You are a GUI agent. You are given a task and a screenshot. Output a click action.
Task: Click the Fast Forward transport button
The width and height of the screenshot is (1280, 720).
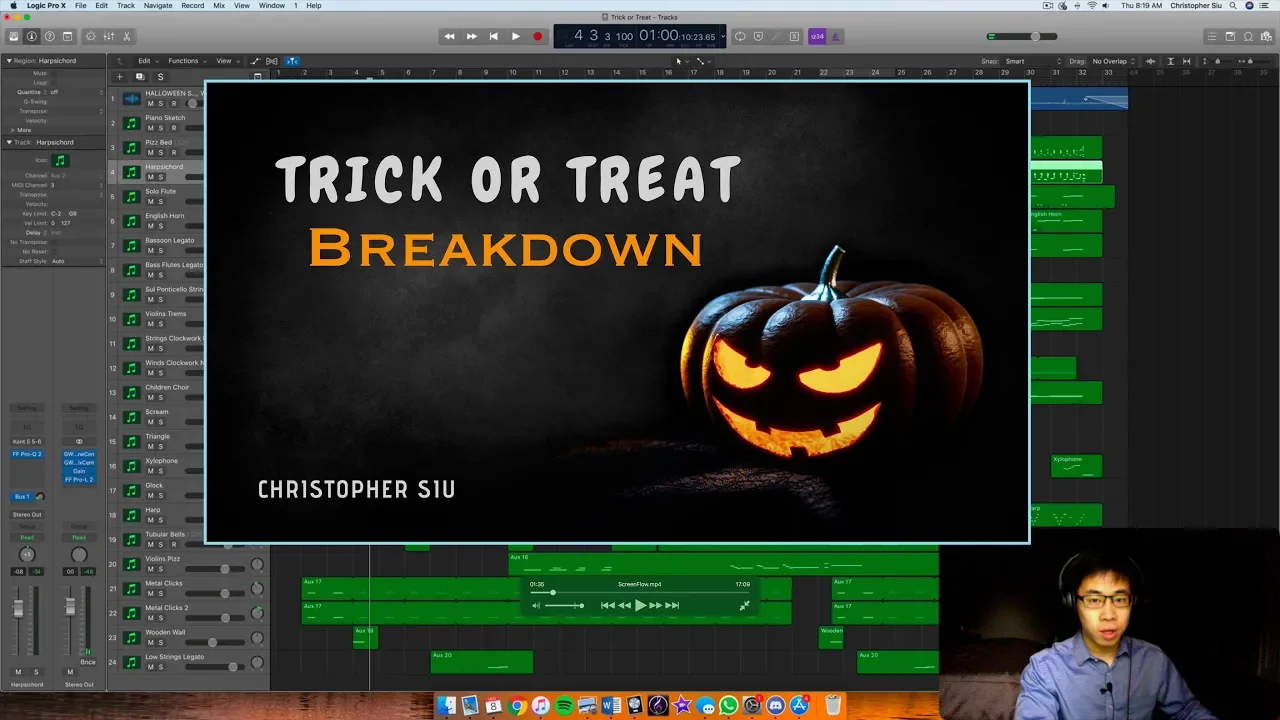coord(471,36)
